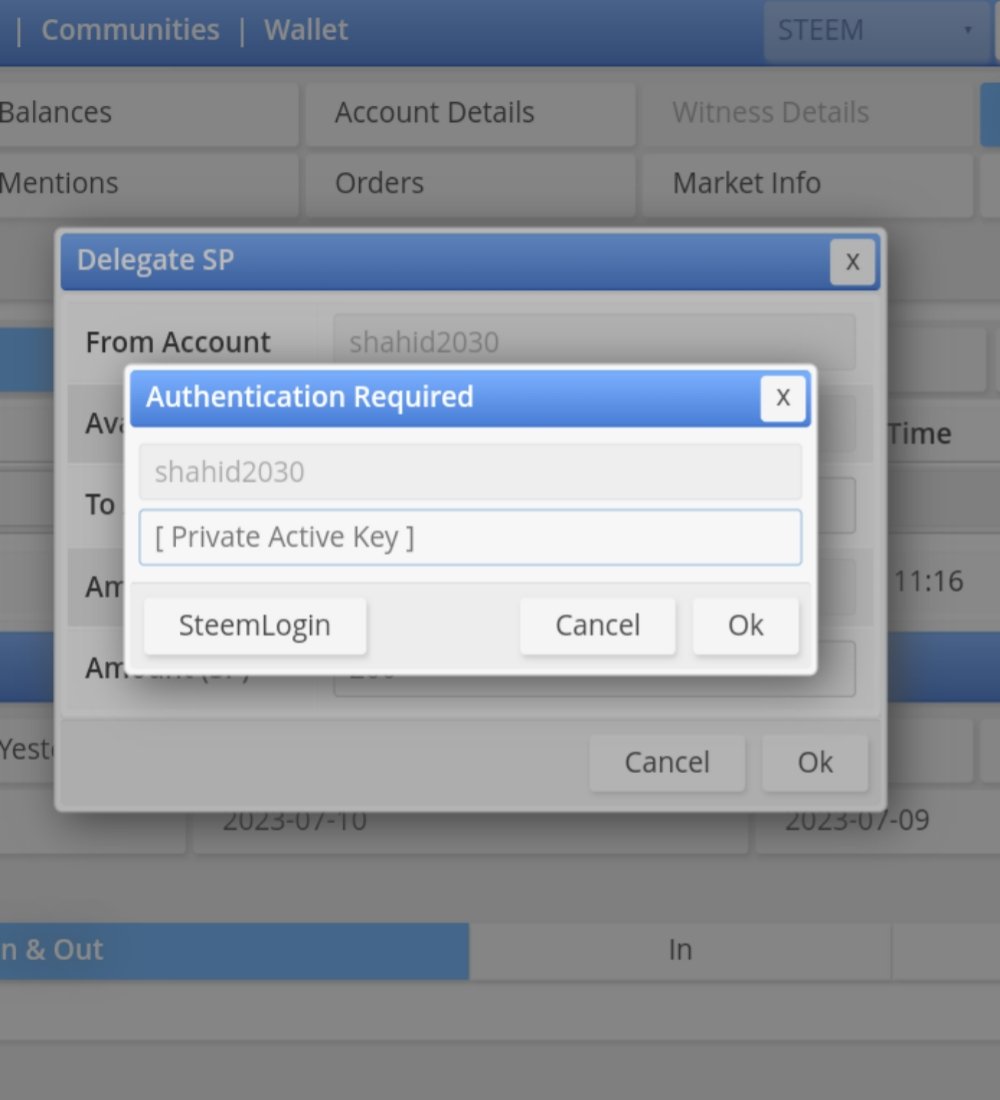Screen dimensions: 1000x1100
Task: Click the 11:16 time value
Action: tap(928, 582)
